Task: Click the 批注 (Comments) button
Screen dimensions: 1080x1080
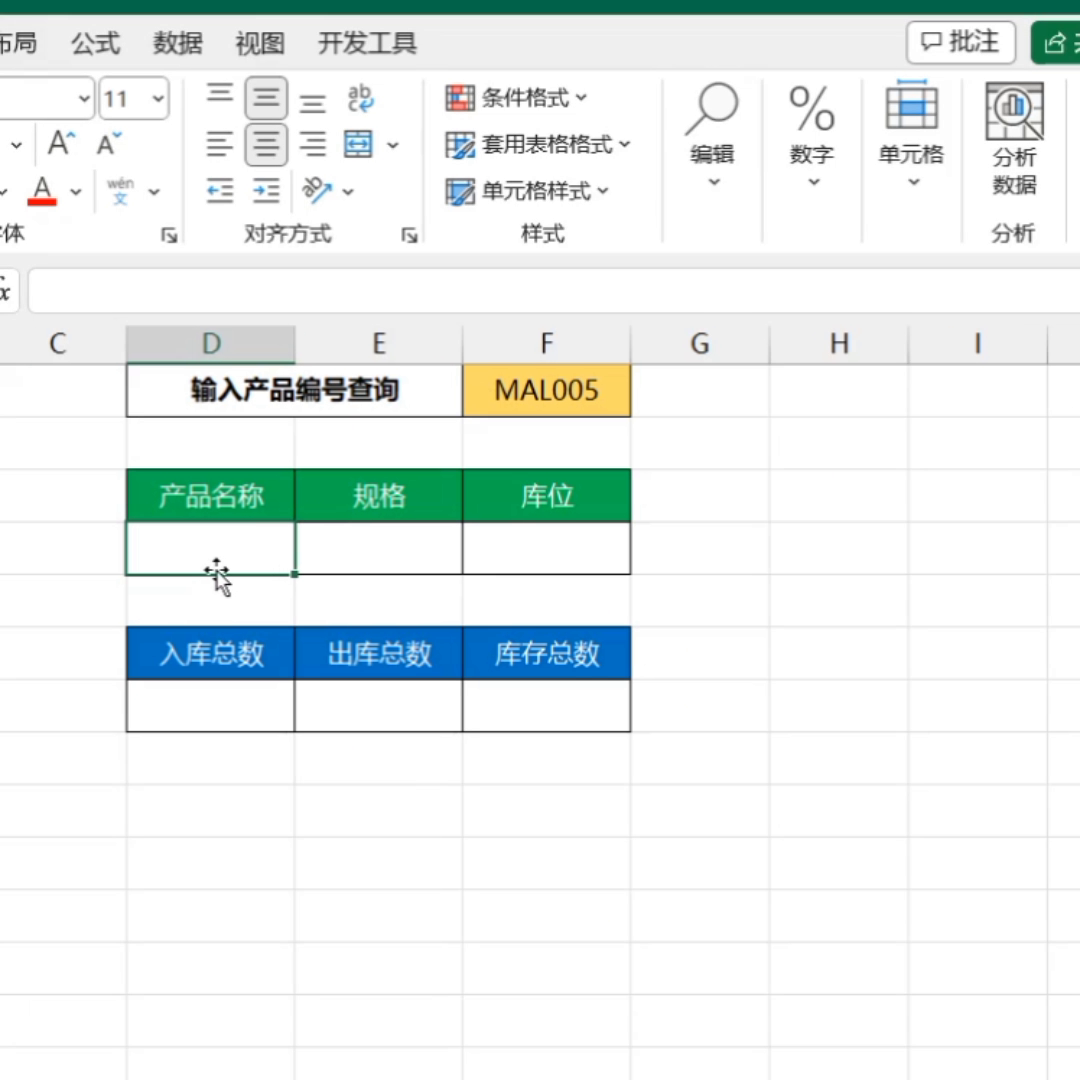Action: point(960,41)
